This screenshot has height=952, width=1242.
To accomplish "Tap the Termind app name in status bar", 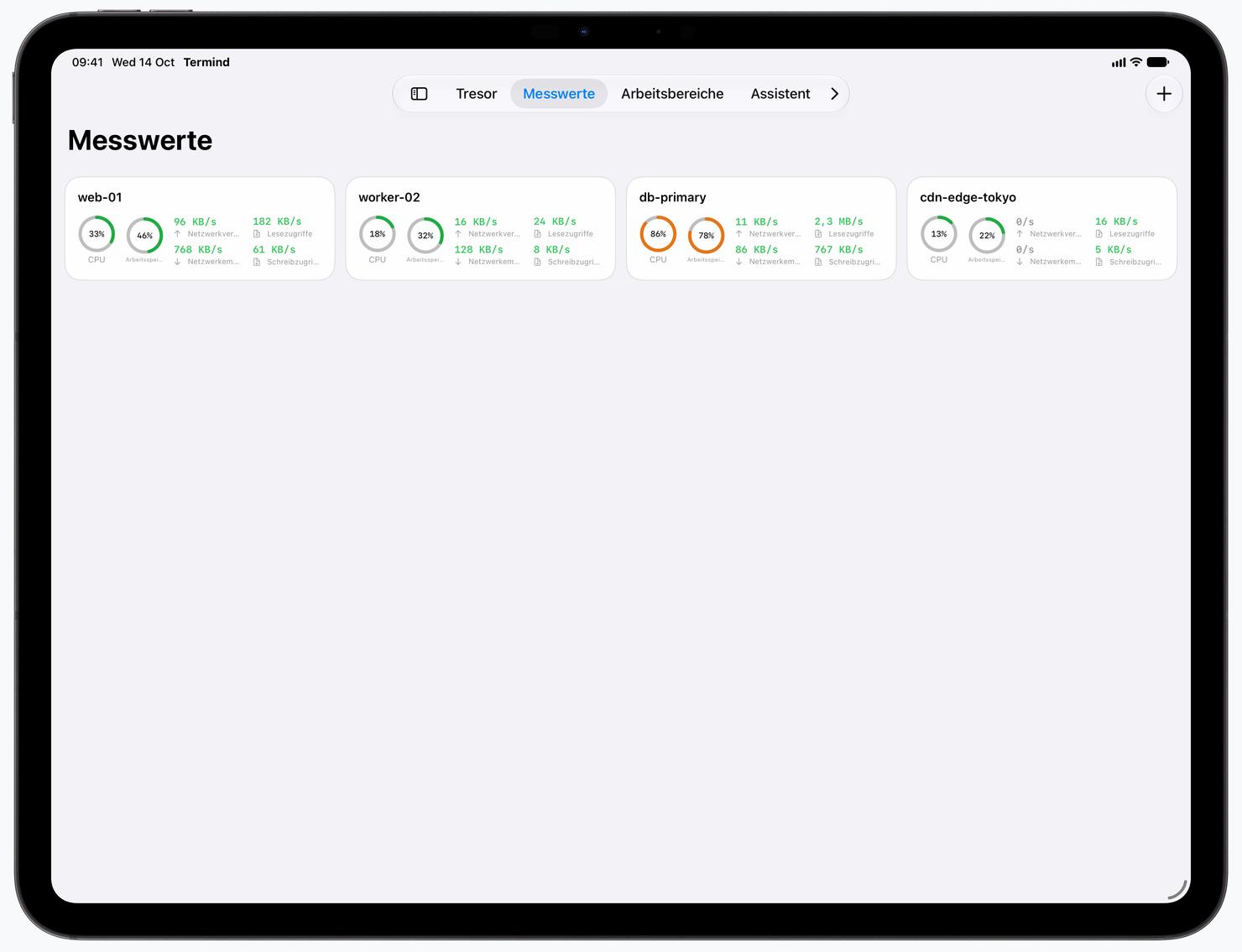I will coord(206,62).
